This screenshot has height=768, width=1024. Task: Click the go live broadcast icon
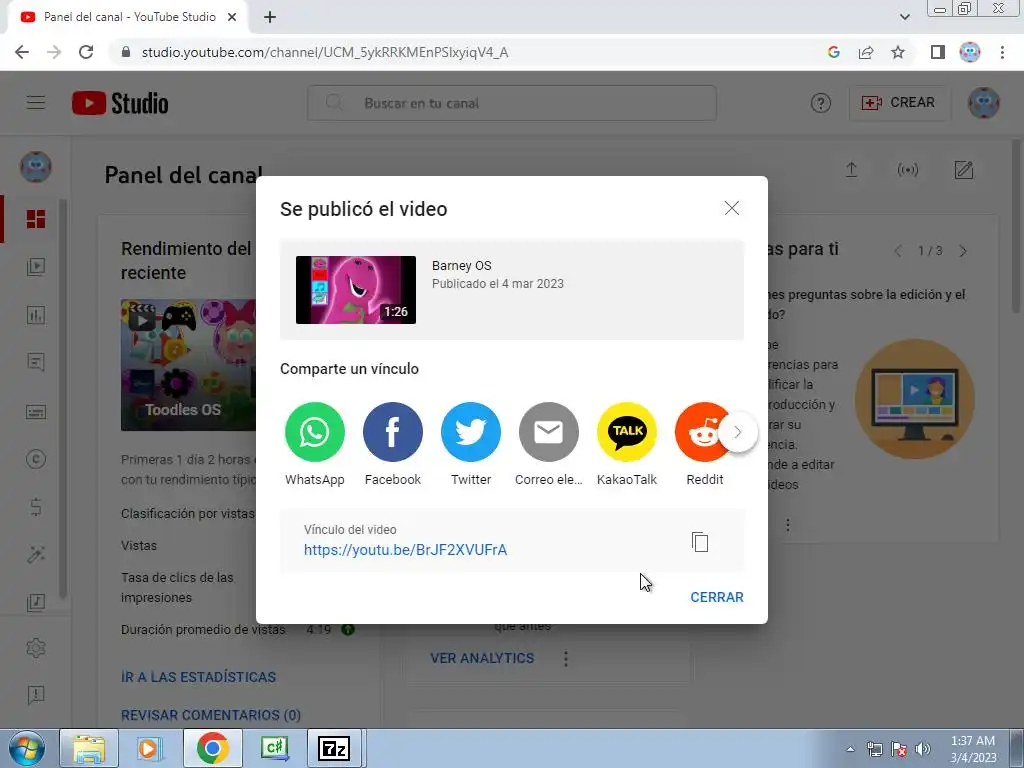908,170
